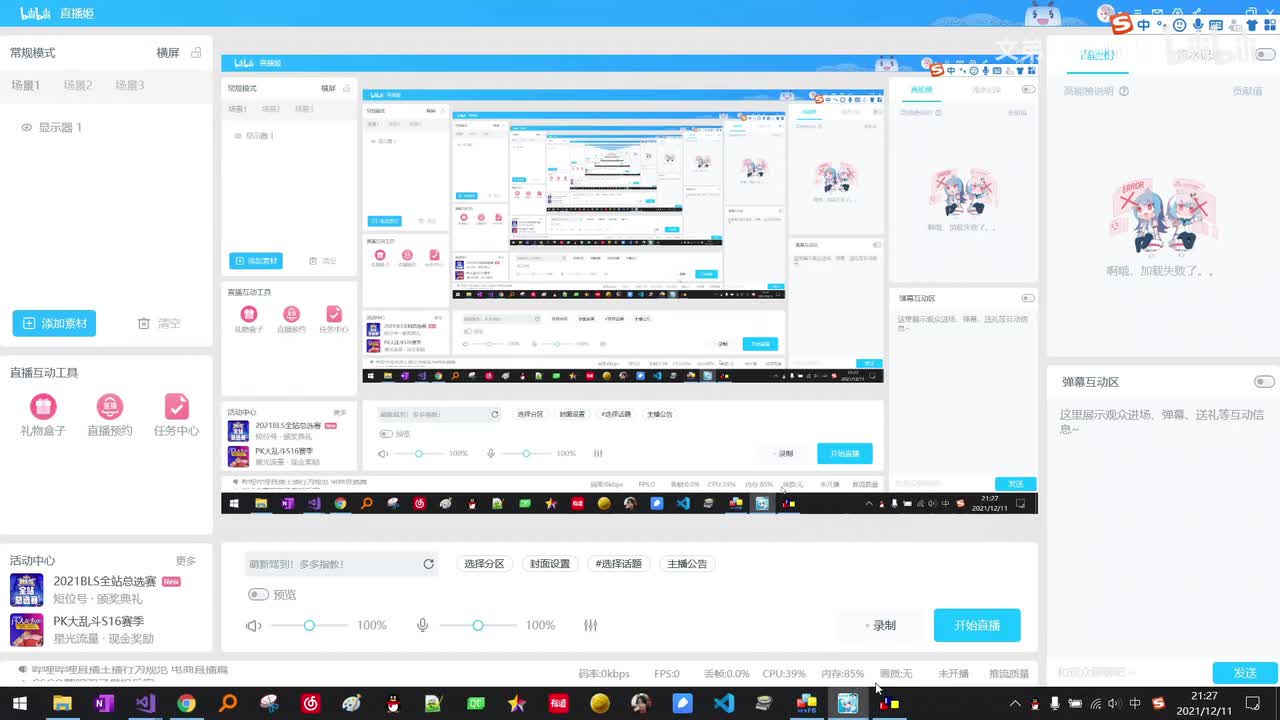Open Google Chrome from the taskbar
Viewport: 1280px width, 720px height.
tap(186, 703)
